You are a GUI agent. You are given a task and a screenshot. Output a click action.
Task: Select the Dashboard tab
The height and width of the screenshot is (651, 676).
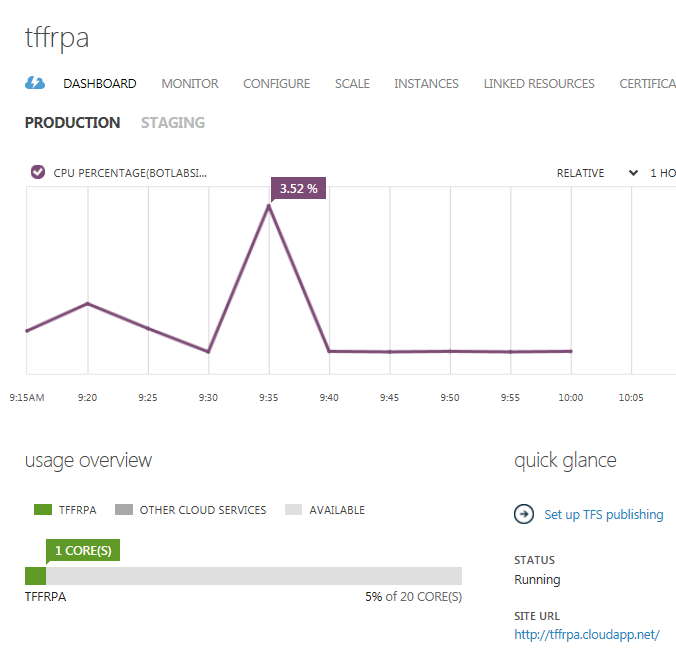click(x=100, y=84)
